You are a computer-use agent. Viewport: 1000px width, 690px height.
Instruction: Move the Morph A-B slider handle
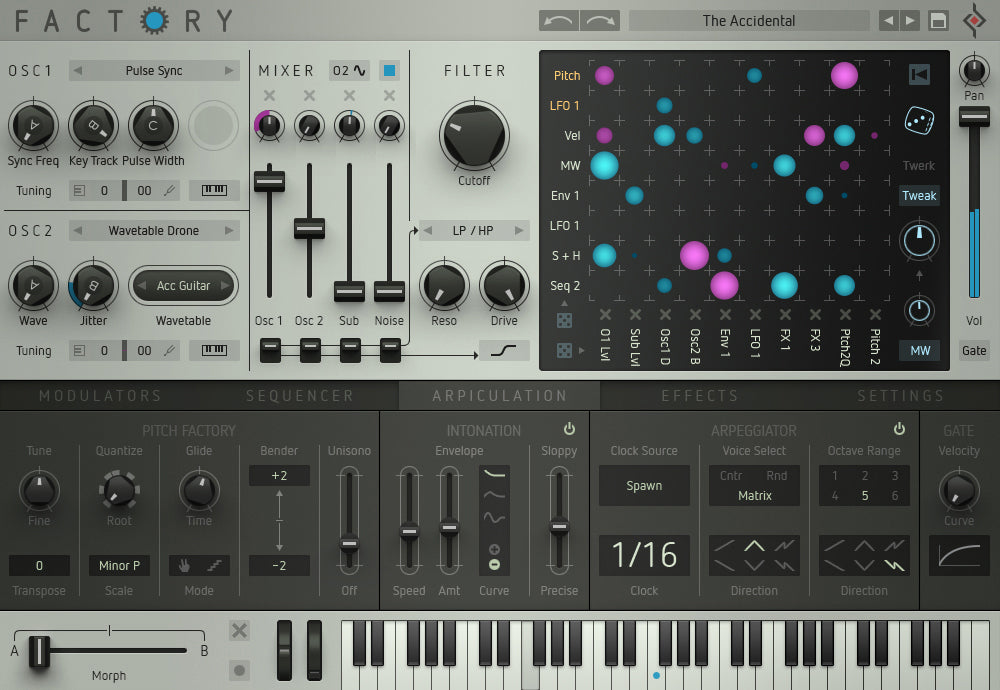[x=38, y=650]
